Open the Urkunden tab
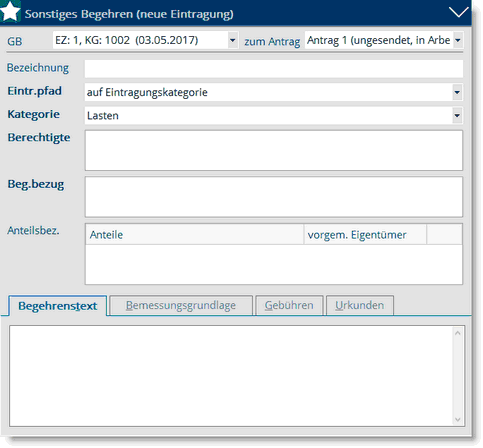This screenshot has width=483, height=448. tap(360, 305)
